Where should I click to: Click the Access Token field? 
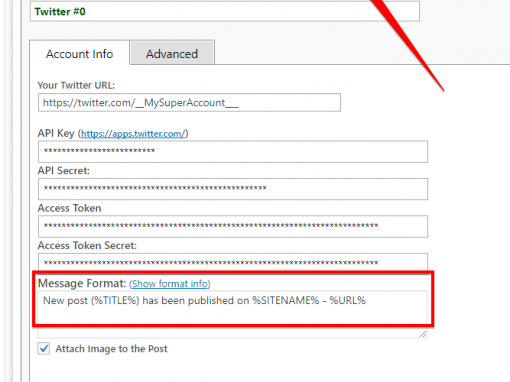(x=233, y=226)
